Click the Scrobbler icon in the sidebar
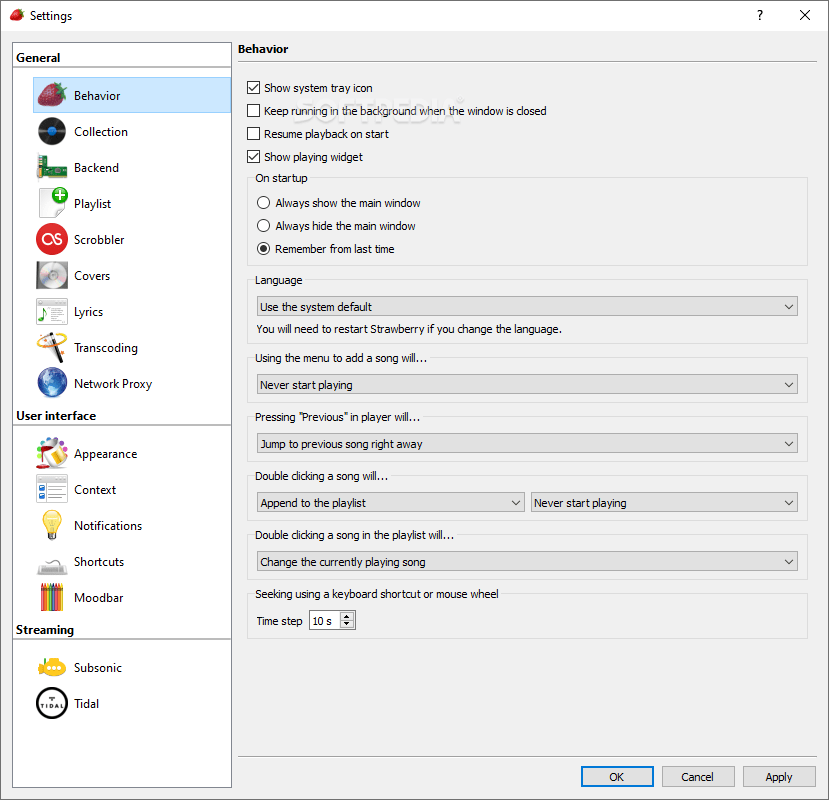Viewport: 829px width, 800px height. (51, 239)
